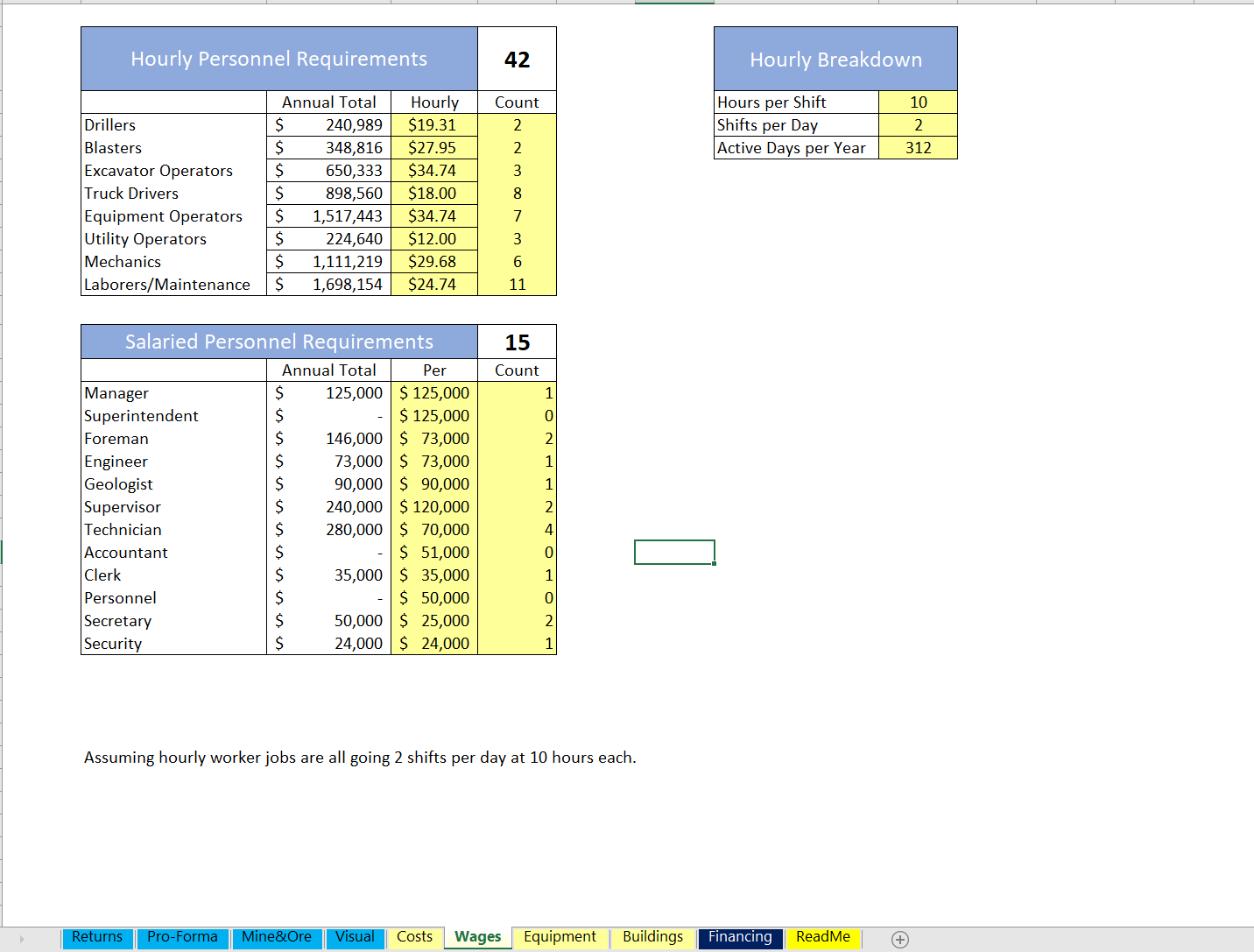The image size is (1254, 952).
Task: Go to the Mine&Ore sheet tab
Action: pos(276,937)
